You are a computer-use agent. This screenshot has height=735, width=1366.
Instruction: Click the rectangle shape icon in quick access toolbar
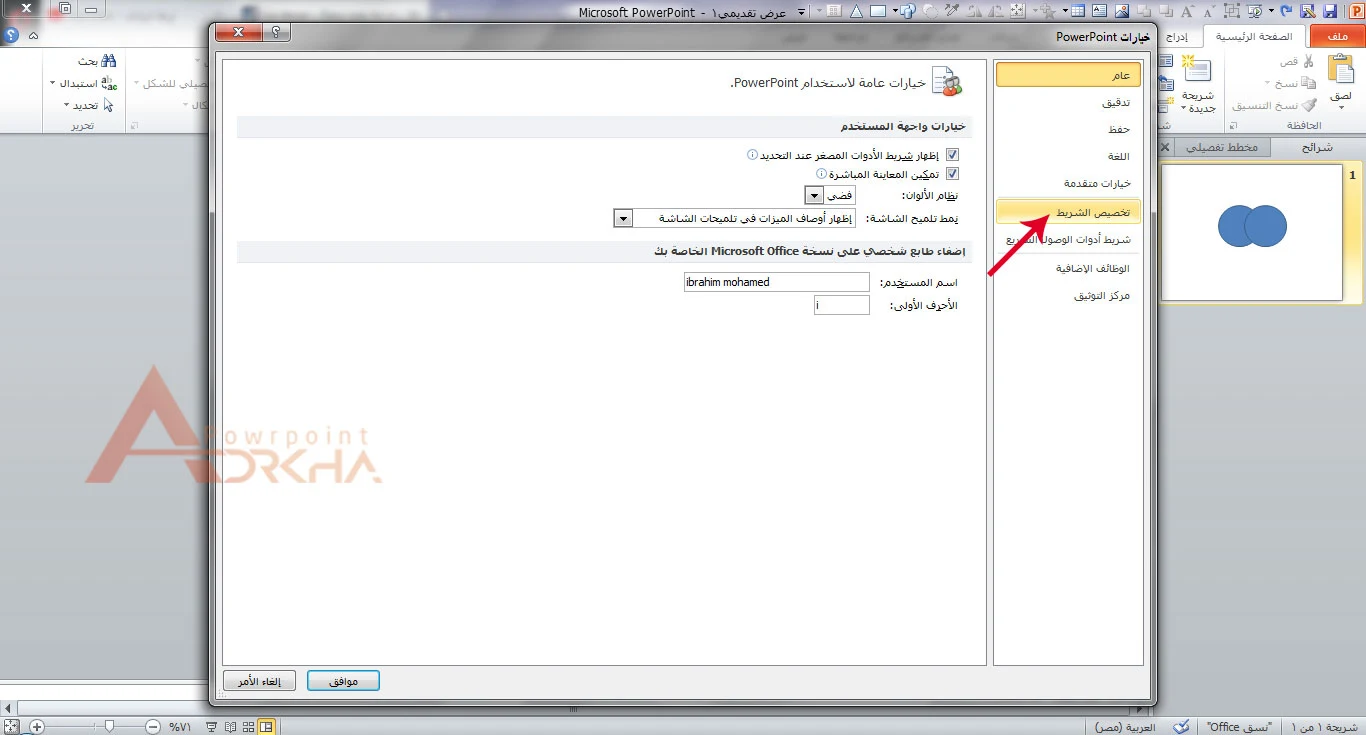(x=877, y=11)
